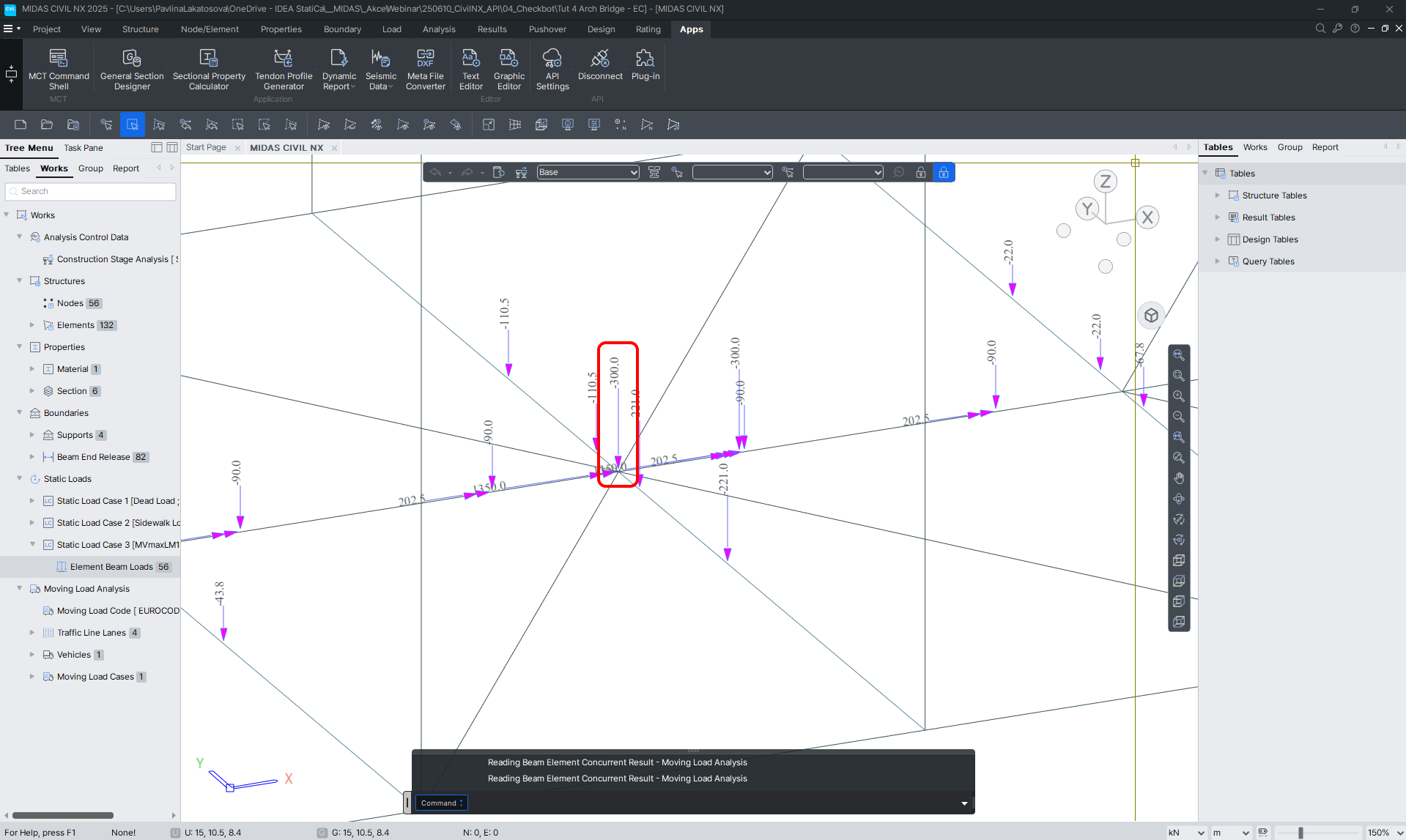Adjust the zoom slider in status bar
Image resolution: width=1406 pixels, height=840 pixels.
coord(1300,833)
